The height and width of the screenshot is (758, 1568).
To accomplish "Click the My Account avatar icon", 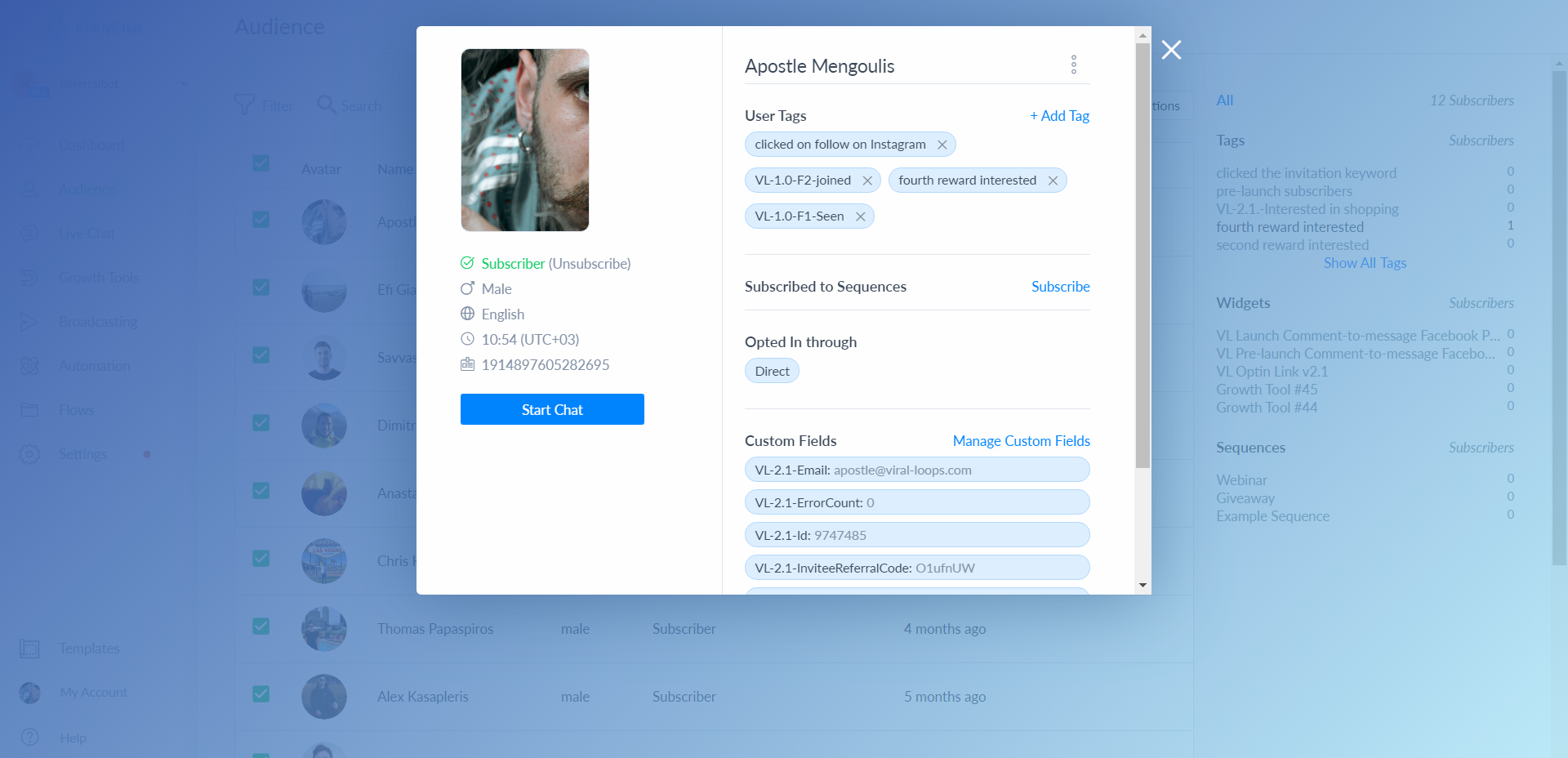I will (x=29, y=693).
